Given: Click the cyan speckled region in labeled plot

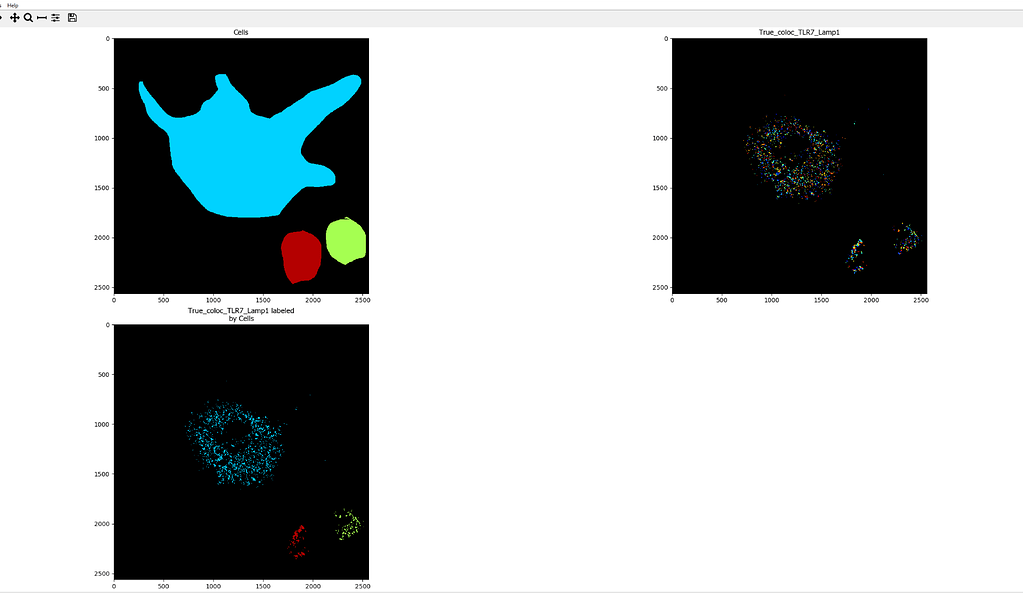Looking at the screenshot, I should point(230,440).
